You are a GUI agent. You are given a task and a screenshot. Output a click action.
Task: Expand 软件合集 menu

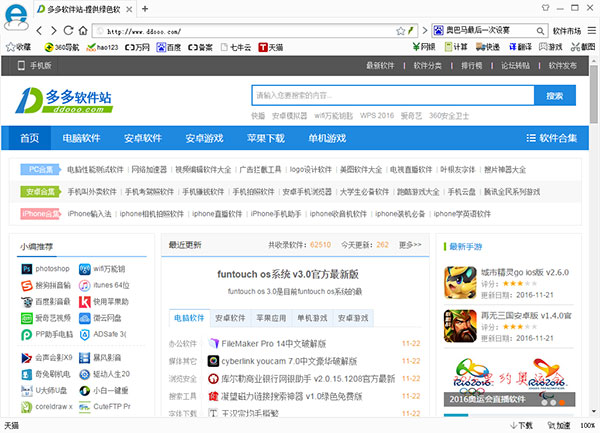(x=551, y=138)
